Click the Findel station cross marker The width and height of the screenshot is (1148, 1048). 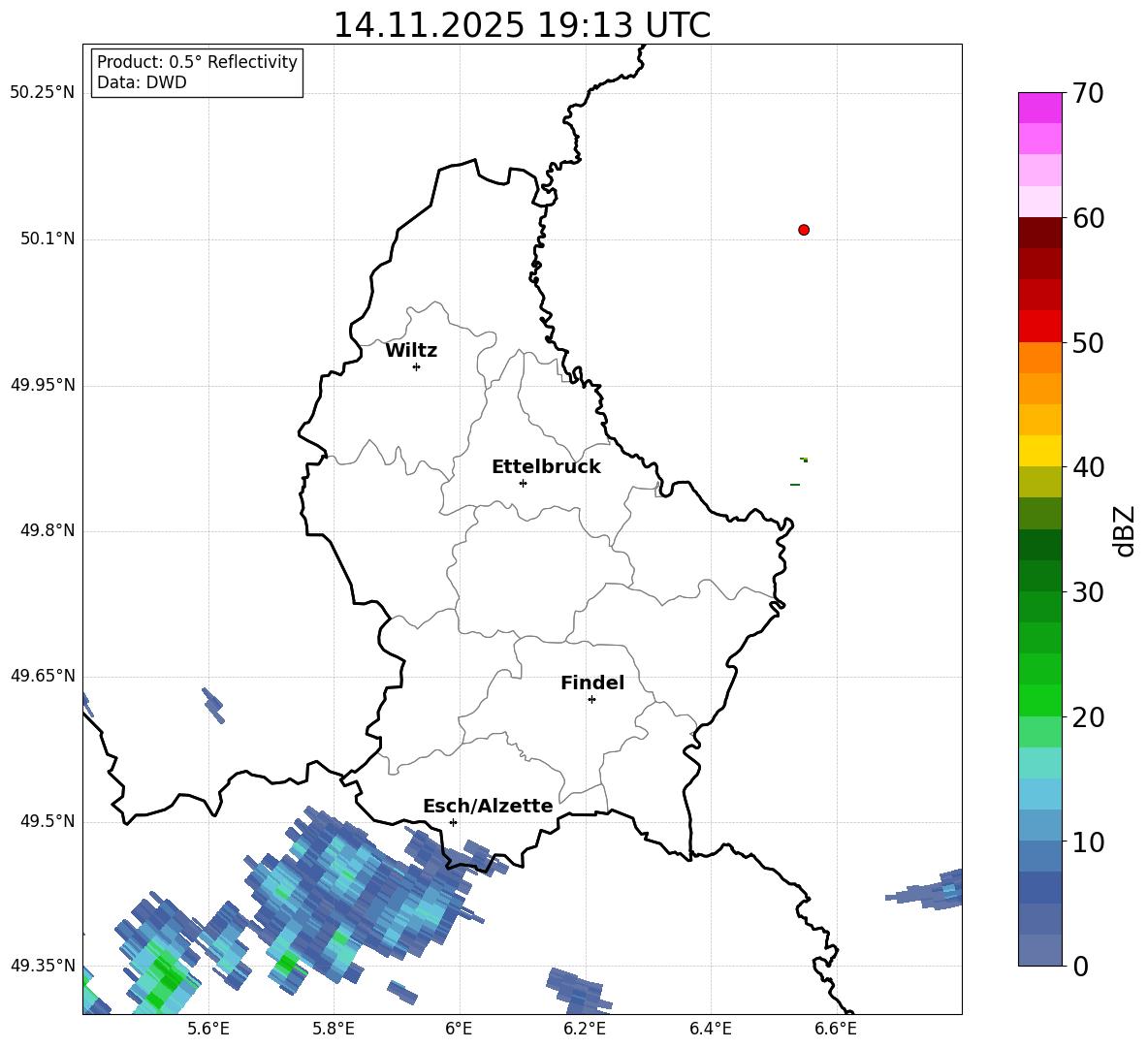click(591, 700)
